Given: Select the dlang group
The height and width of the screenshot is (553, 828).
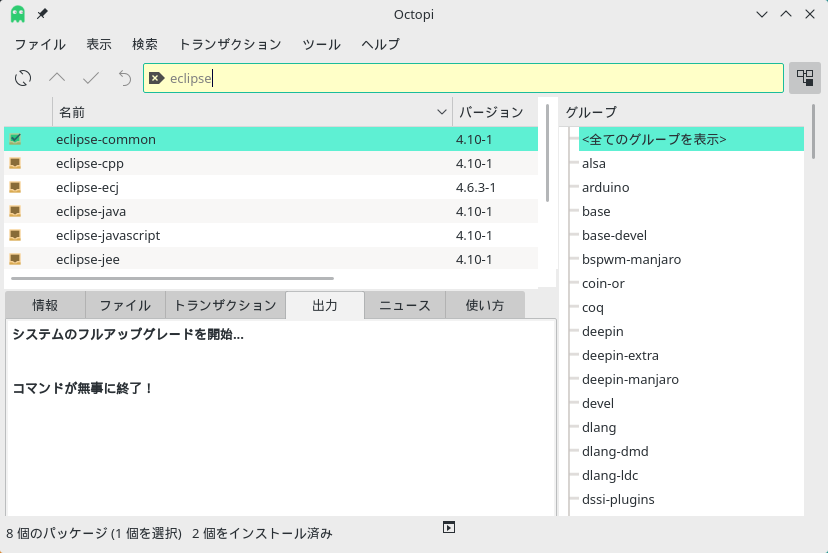Looking at the screenshot, I should click(x=599, y=427).
